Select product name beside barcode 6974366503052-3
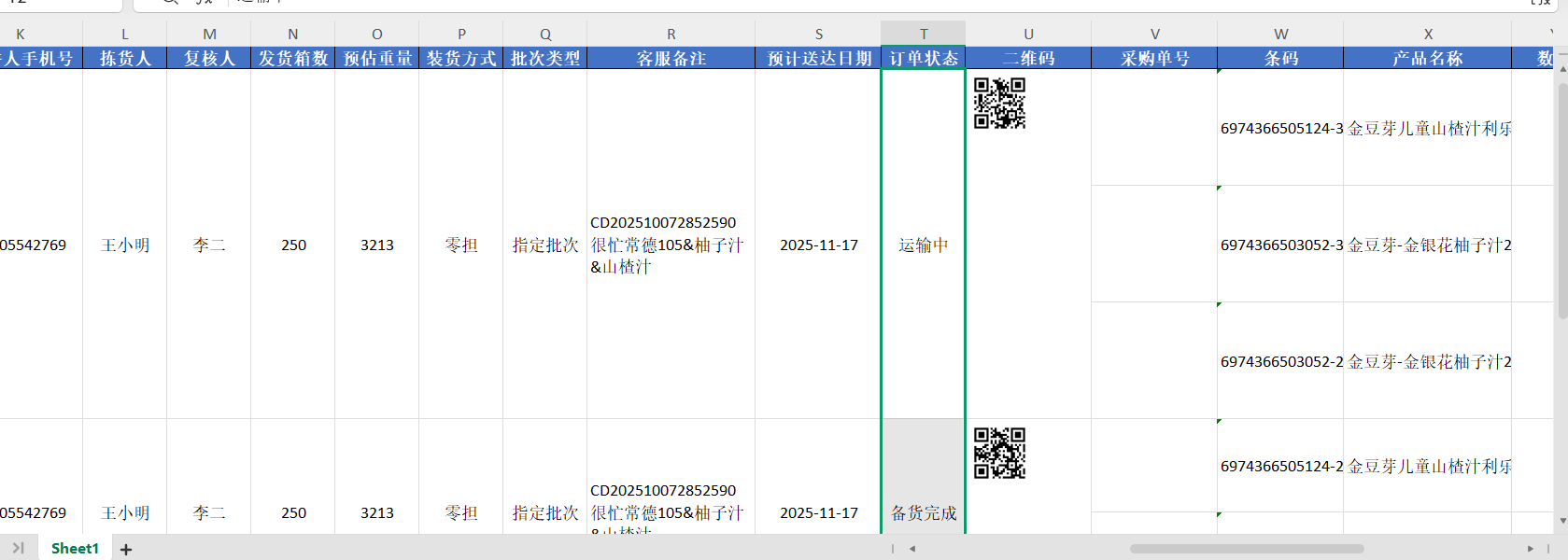The width and height of the screenshot is (1568, 560). [x=1428, y=245]
